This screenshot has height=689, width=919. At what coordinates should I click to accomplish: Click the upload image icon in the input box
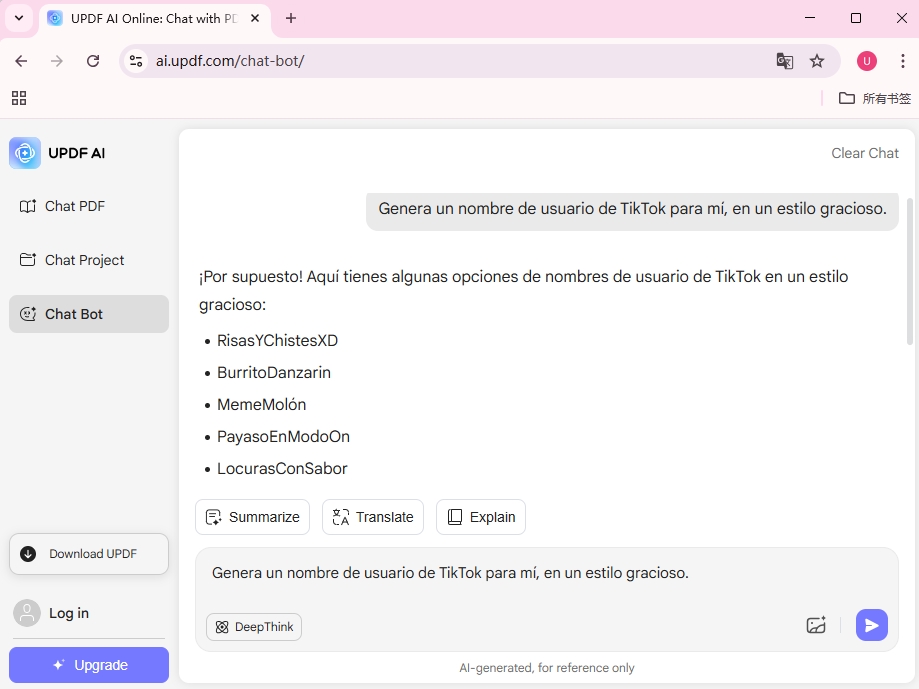pyautogui.click(x=816, y=625)
